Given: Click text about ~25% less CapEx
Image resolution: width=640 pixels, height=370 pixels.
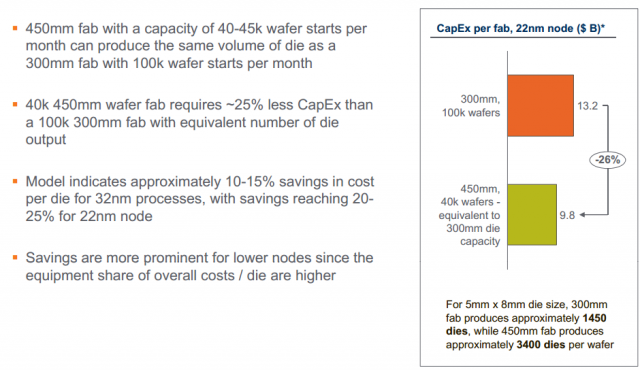Looking at the screenshot, I should pos(199,122).
